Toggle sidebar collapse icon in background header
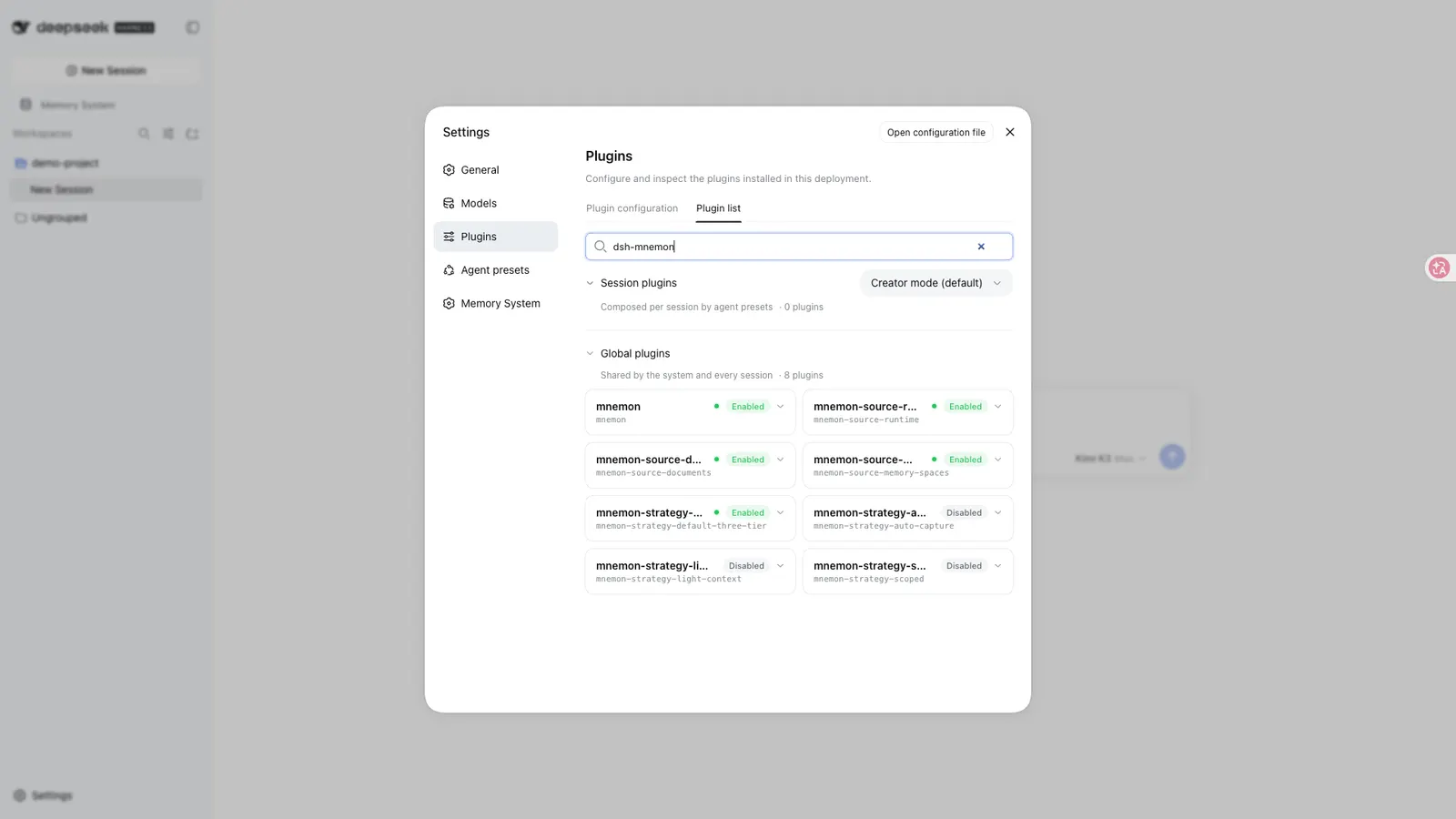Image resolution: width=1456 pixels, height=819 pixels. click(x=193, y=27)
